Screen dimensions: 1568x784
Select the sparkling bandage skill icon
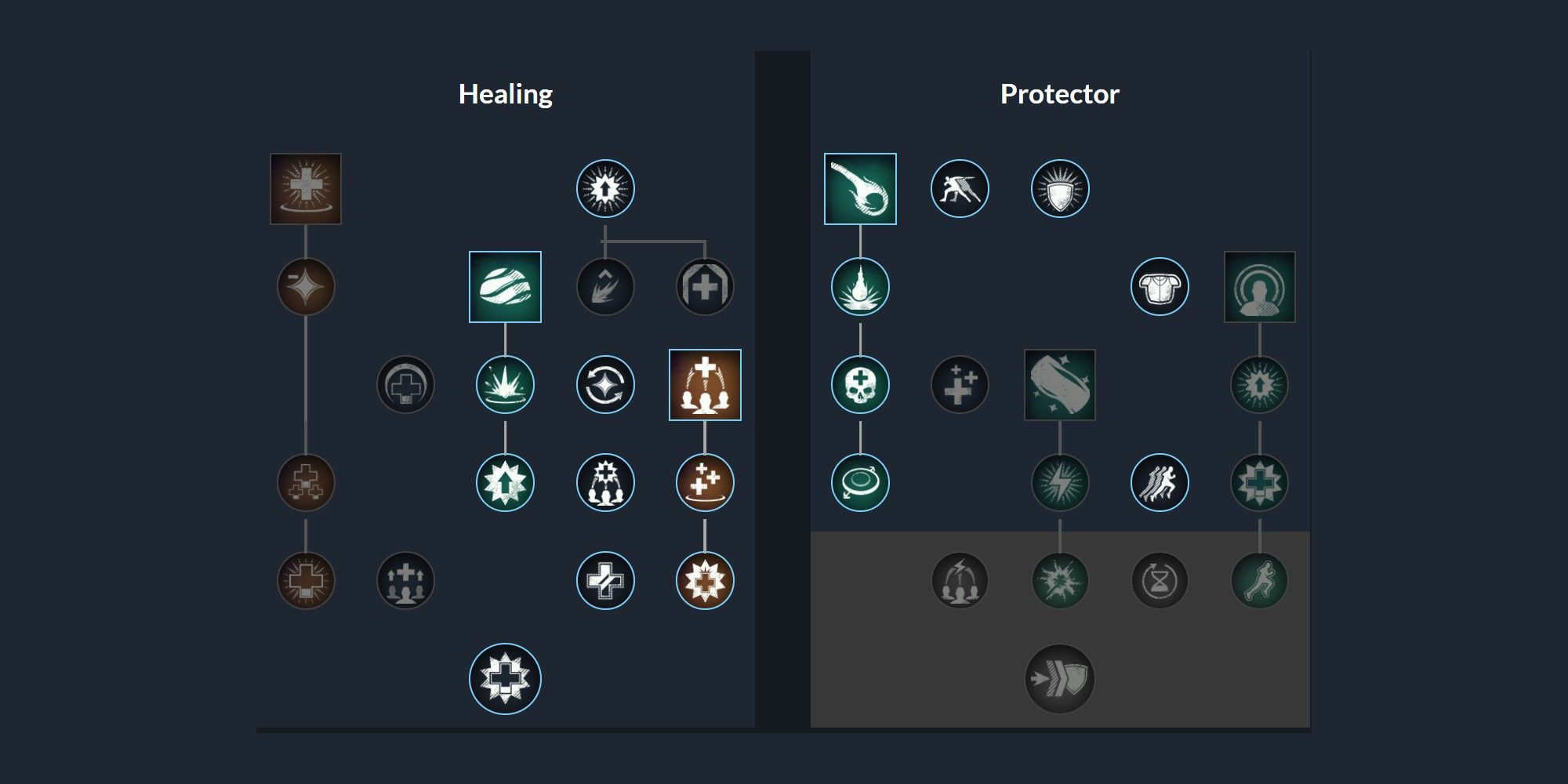[1060, 385]
